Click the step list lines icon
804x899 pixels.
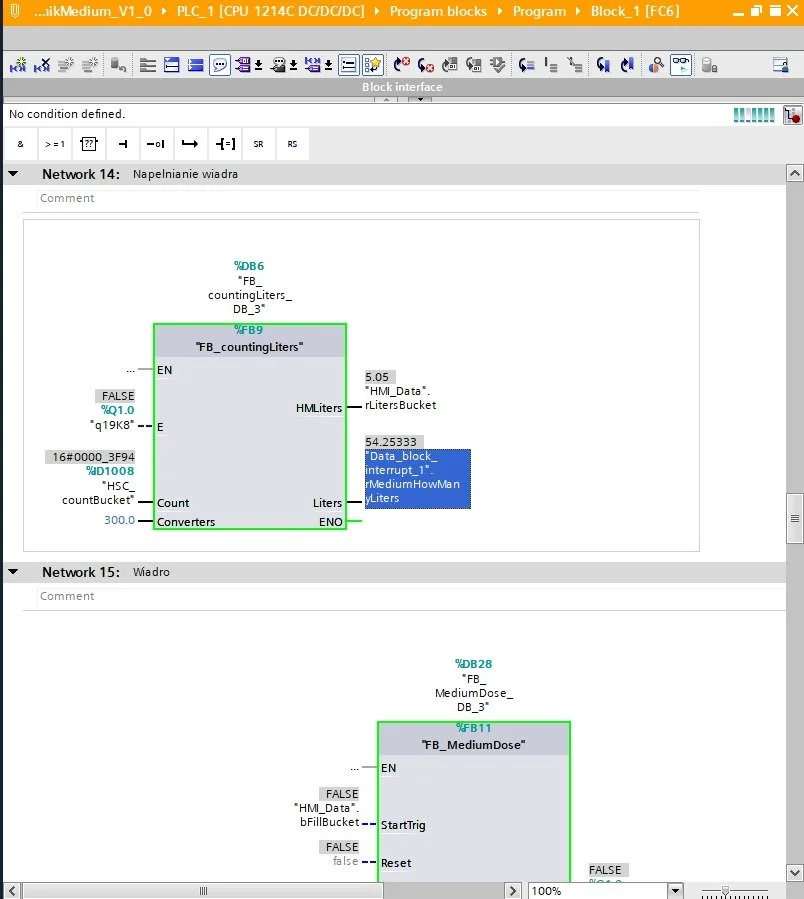point(551,65)
